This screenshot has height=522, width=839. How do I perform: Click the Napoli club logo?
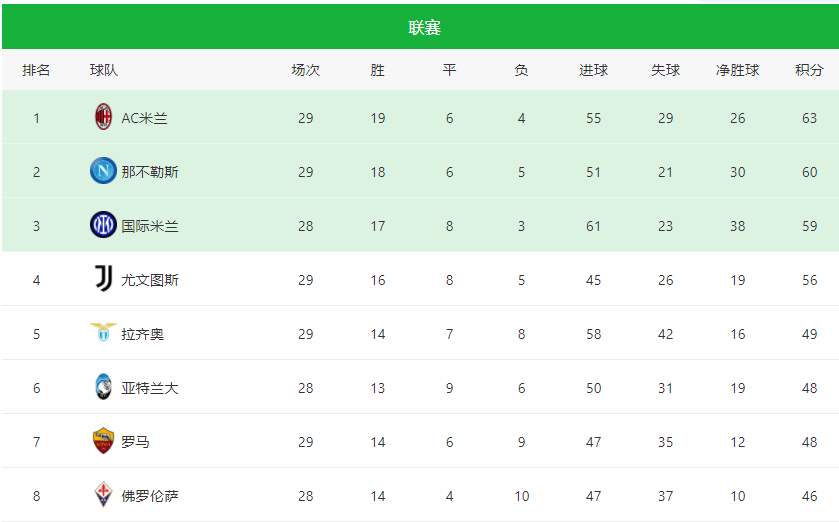click(x=103, y=171)
